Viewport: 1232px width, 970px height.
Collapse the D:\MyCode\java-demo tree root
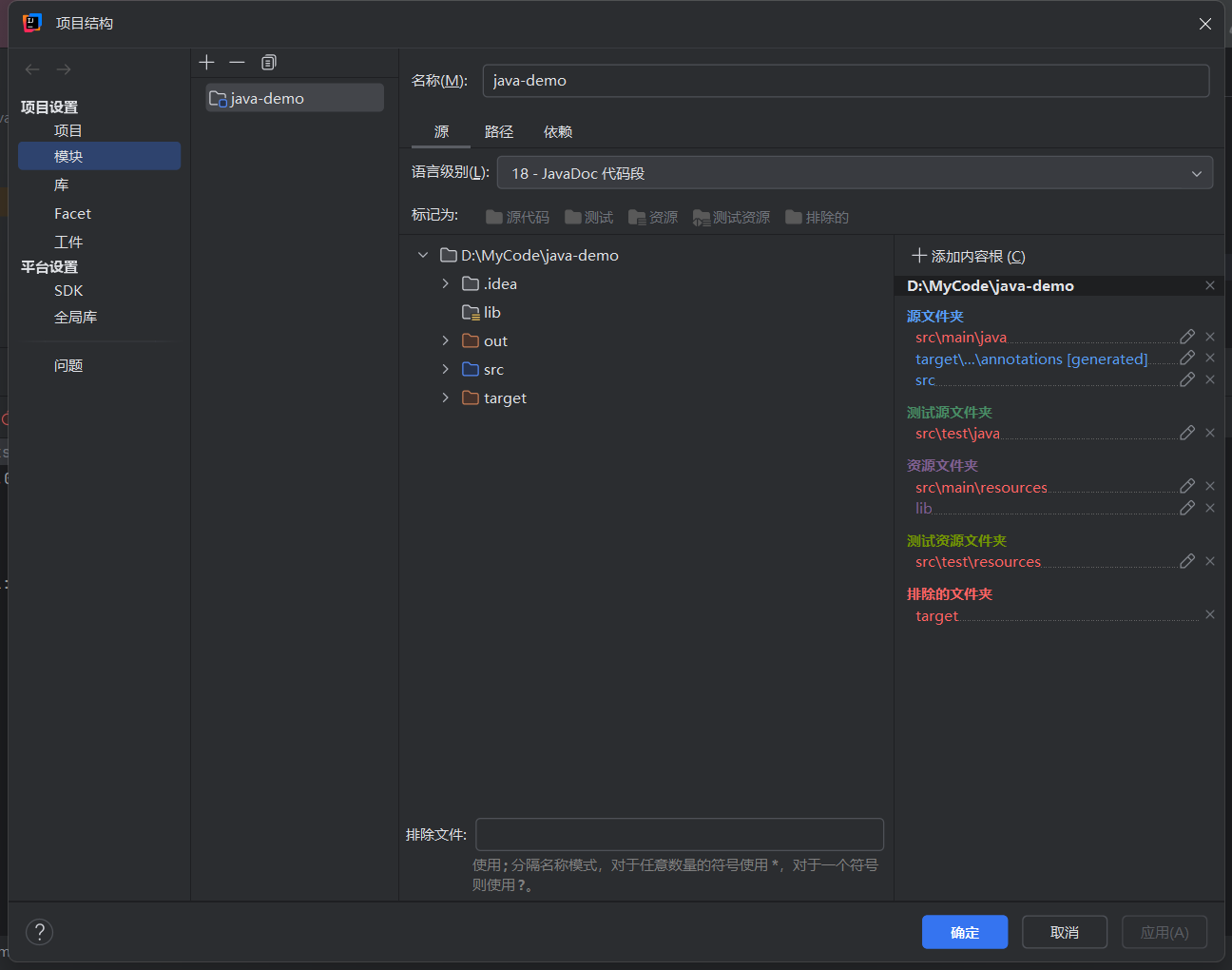(423, 255)
